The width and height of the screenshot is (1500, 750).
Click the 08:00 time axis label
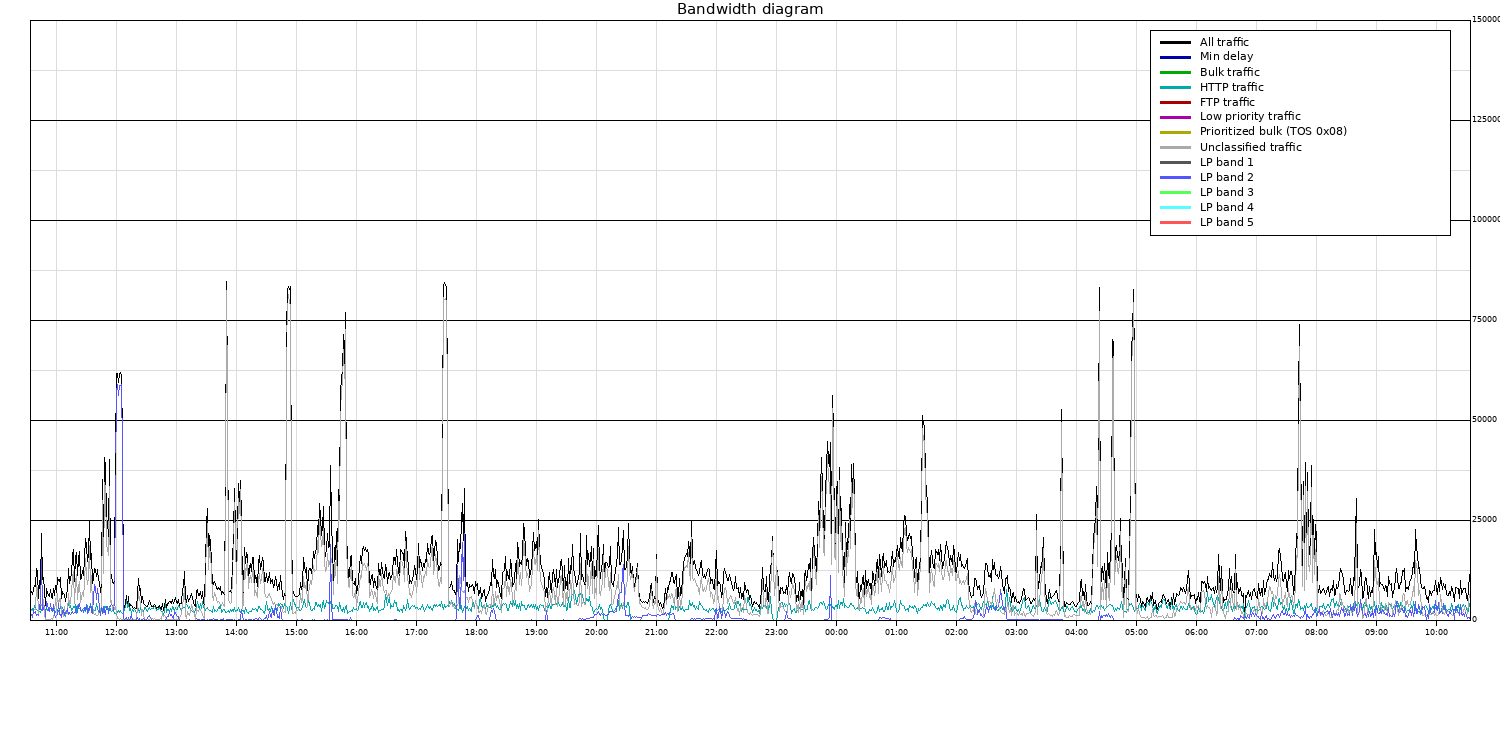click(x=1316, y=632)
